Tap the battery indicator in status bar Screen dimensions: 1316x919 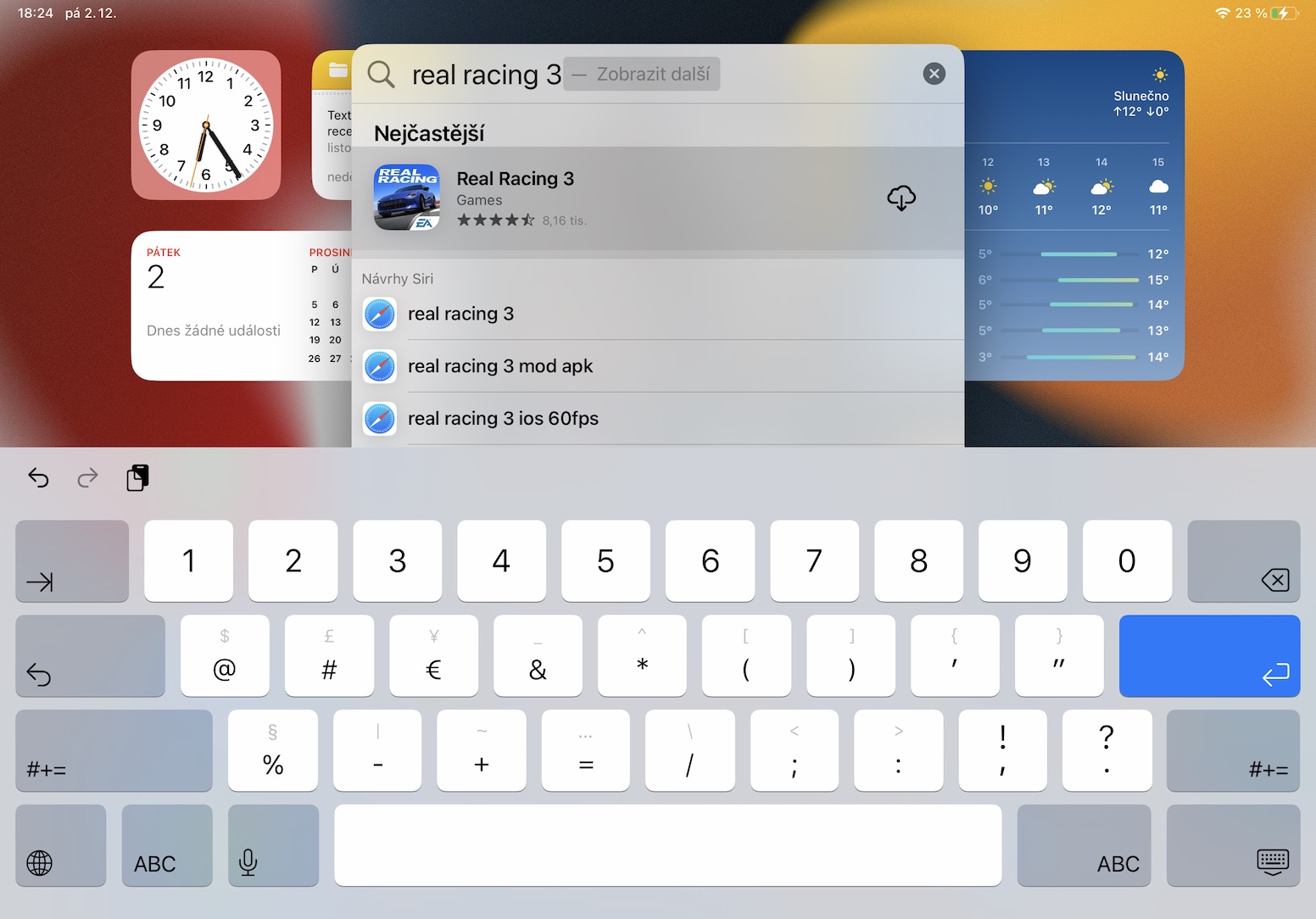(x=1284, y=13)
